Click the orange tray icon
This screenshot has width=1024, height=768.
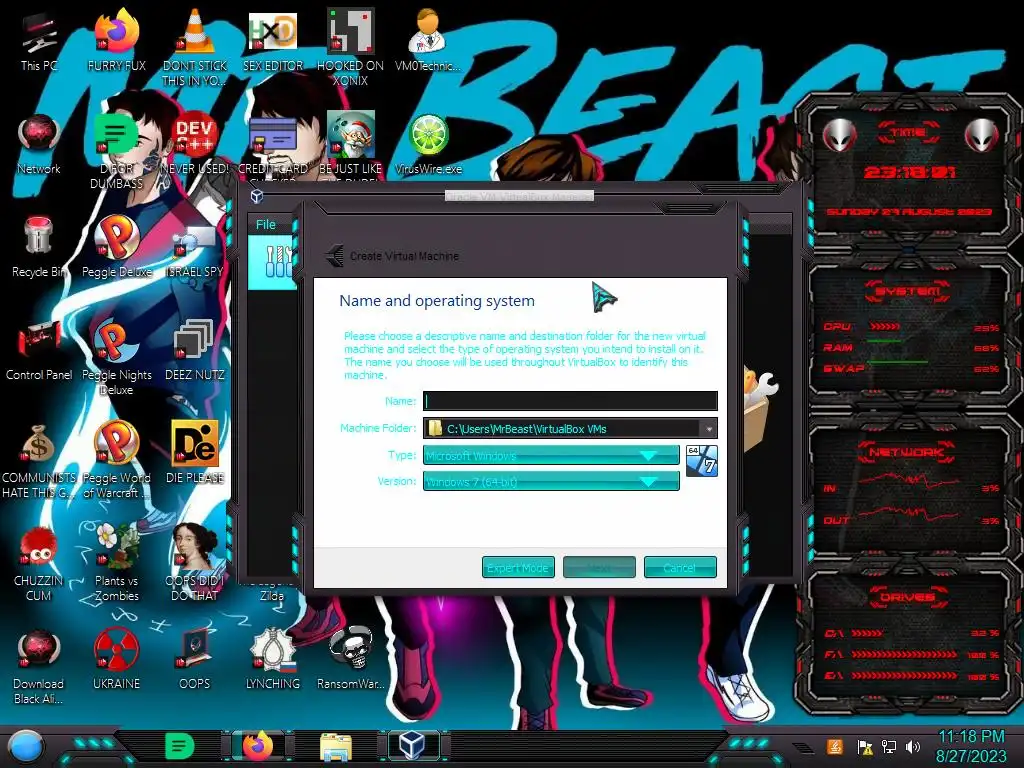[x=835, y=746]
